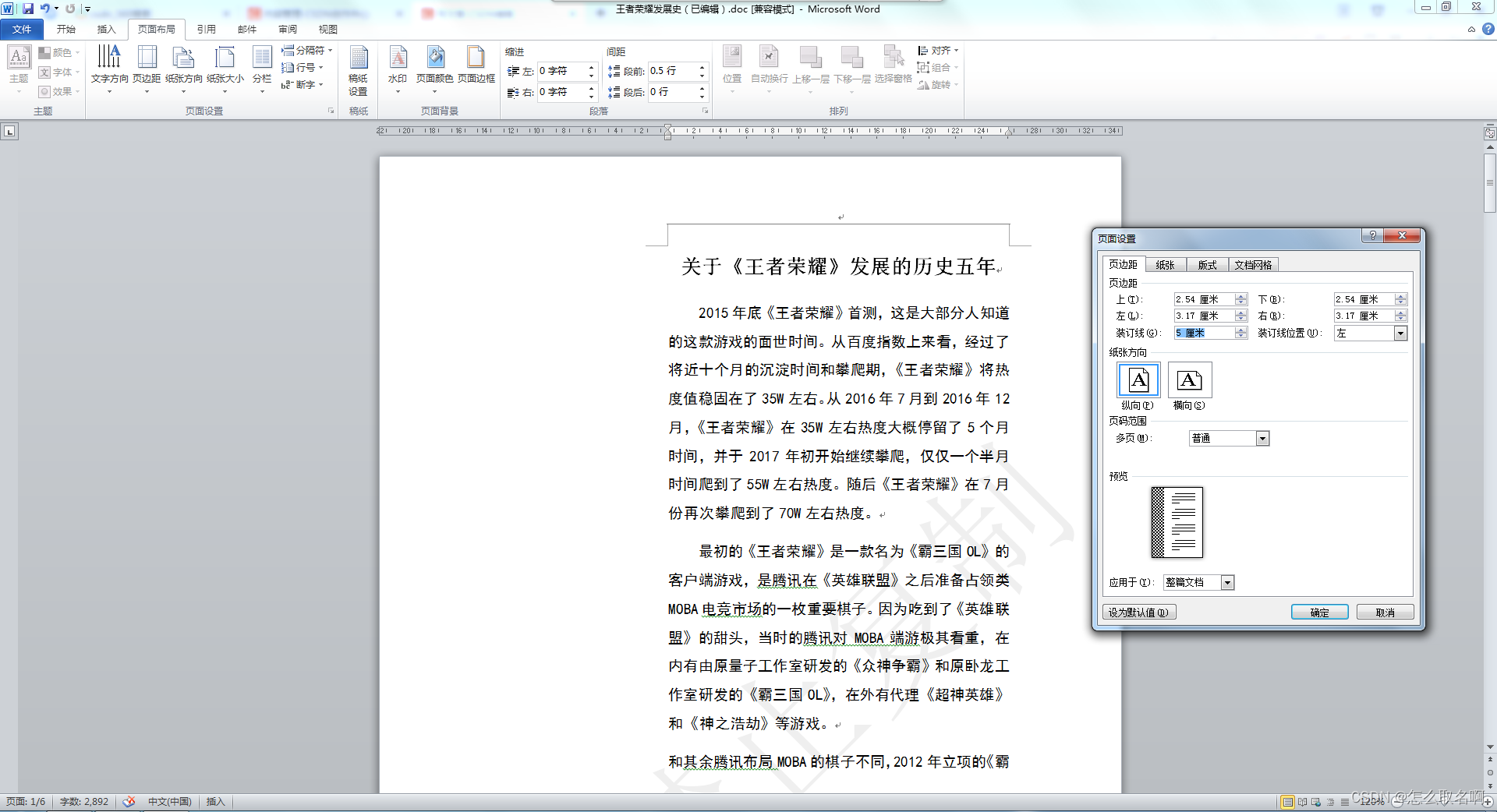1497x812 pixels.
Task: Expand the 应用于 apply to dropdown
Action: 1227,582
